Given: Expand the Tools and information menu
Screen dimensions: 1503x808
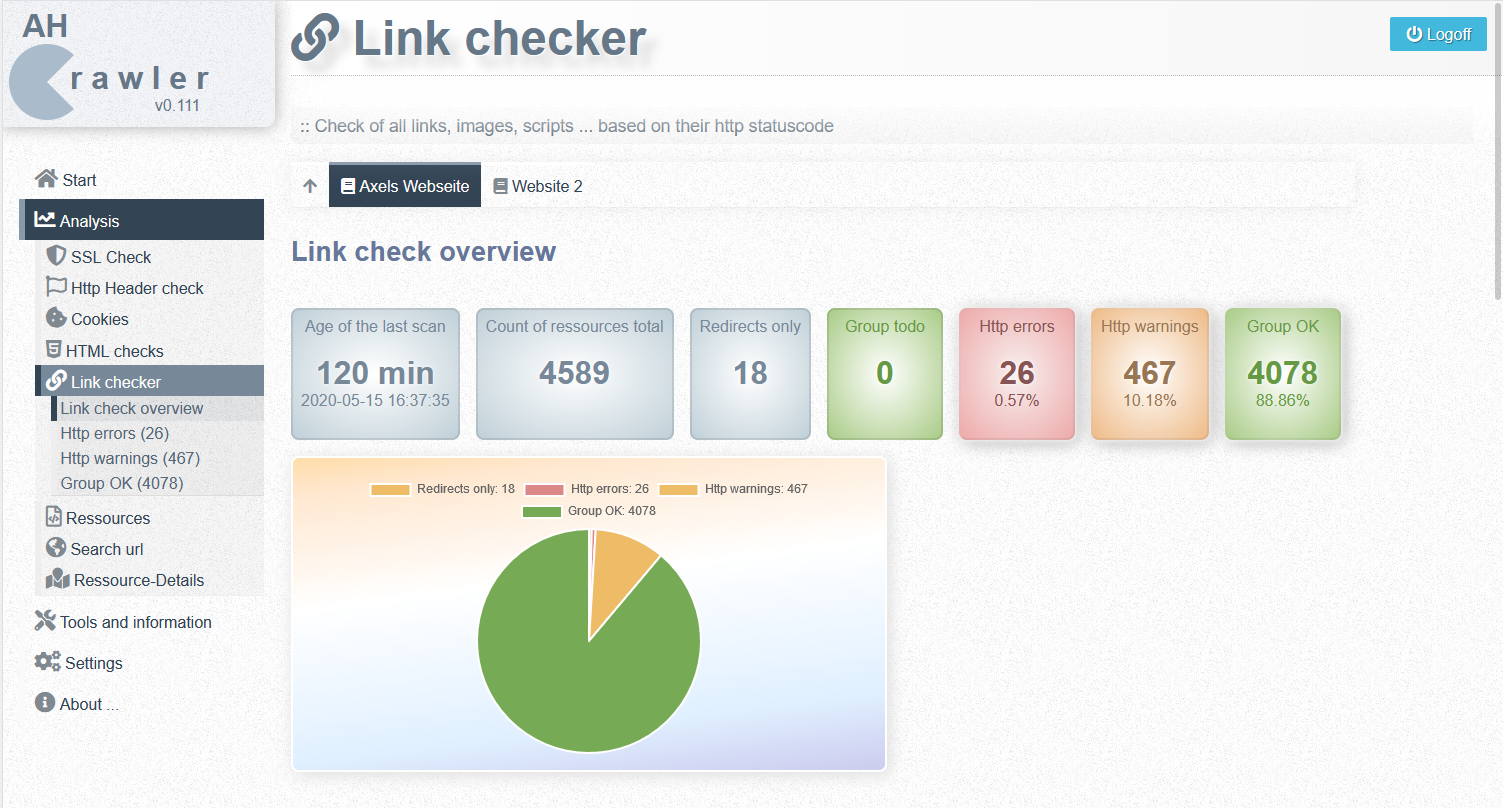Looking at the screenshot, I should (x=123, y=622).
